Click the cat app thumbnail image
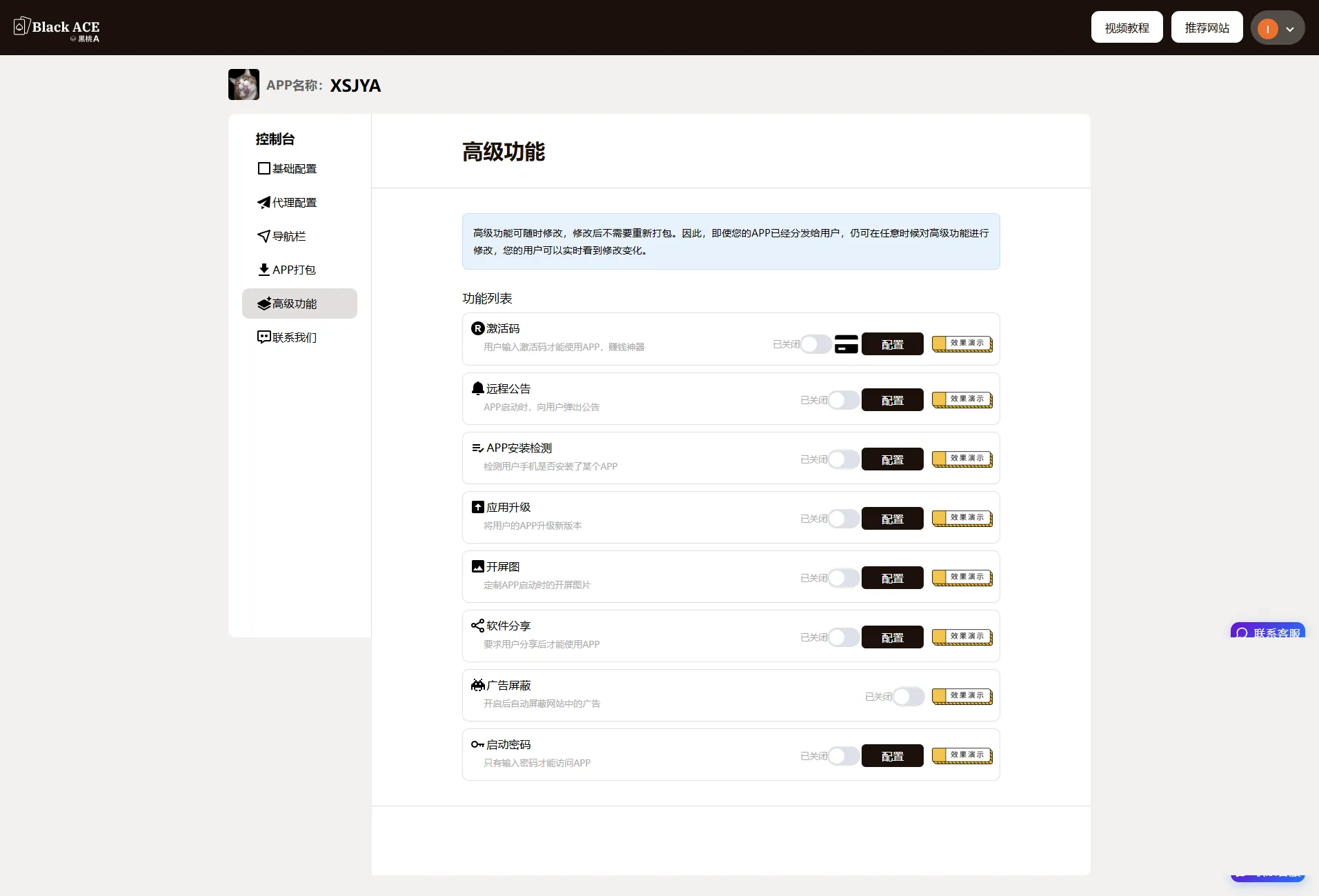The image size is (1319, 896). (x=244, y=85)
